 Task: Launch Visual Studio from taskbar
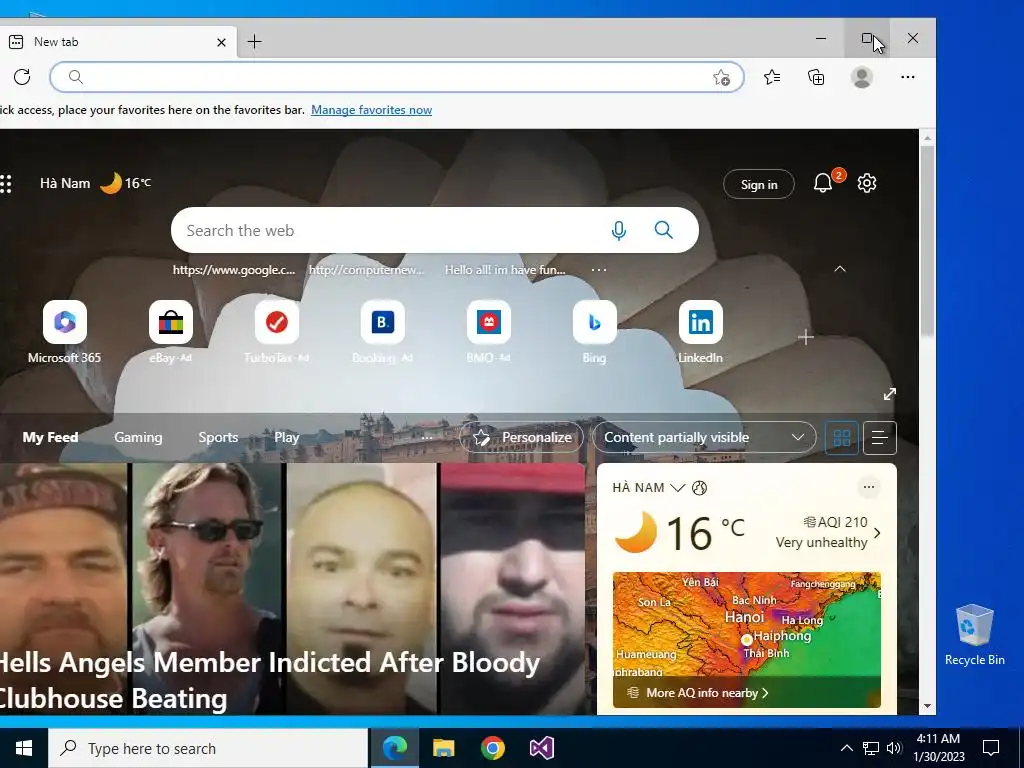(x=542, y=748)
